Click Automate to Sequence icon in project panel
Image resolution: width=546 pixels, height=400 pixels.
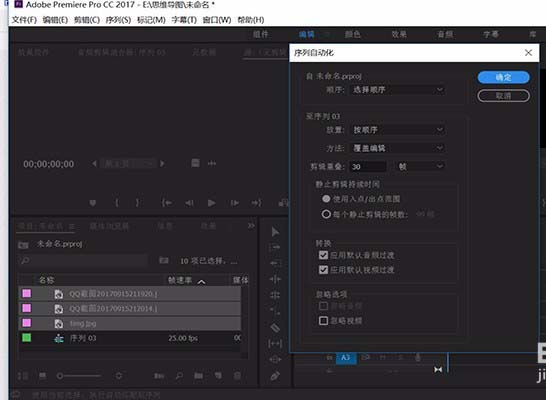159,376
